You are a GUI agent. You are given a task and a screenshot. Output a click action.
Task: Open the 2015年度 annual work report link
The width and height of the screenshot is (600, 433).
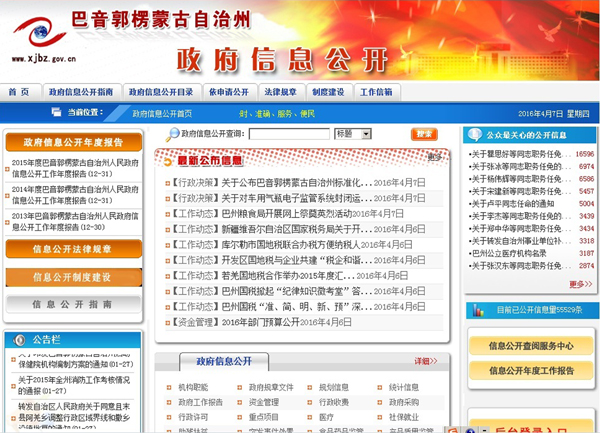(x=74, y=166)
